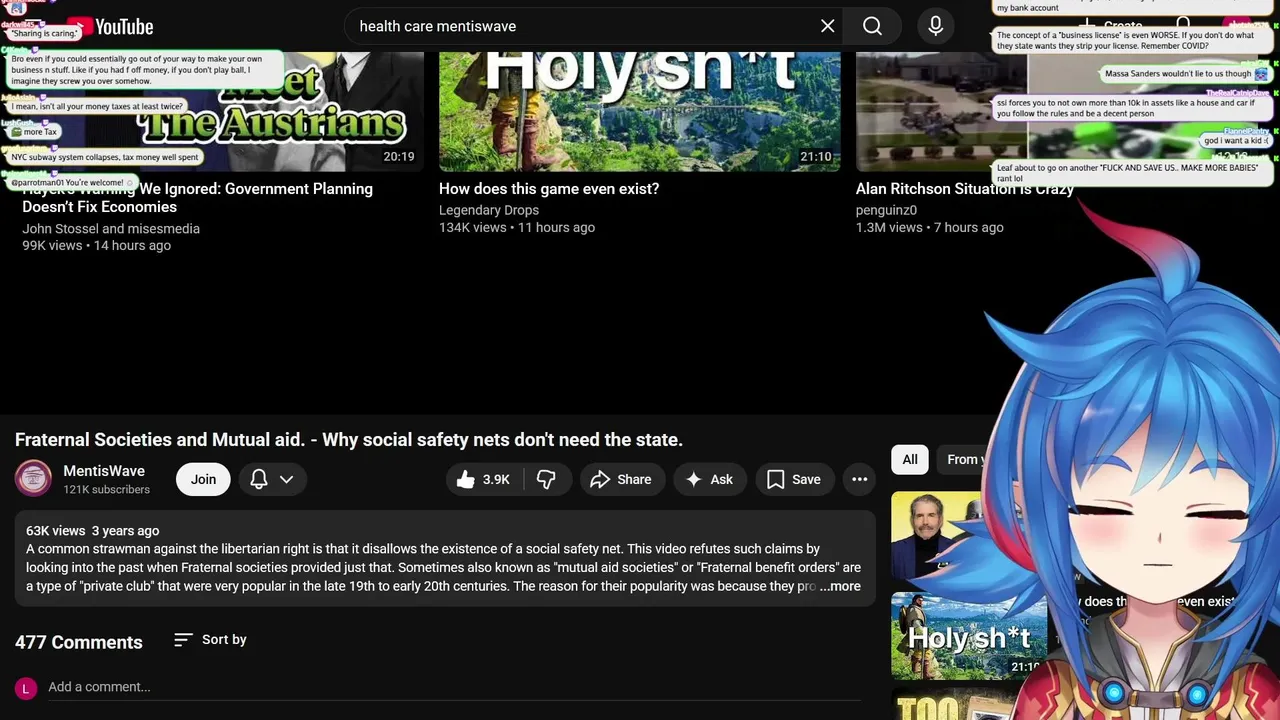Like the video with thumbs up
Image resolution: width=1280 pixels, height=720 pixels.
(484, 479)
